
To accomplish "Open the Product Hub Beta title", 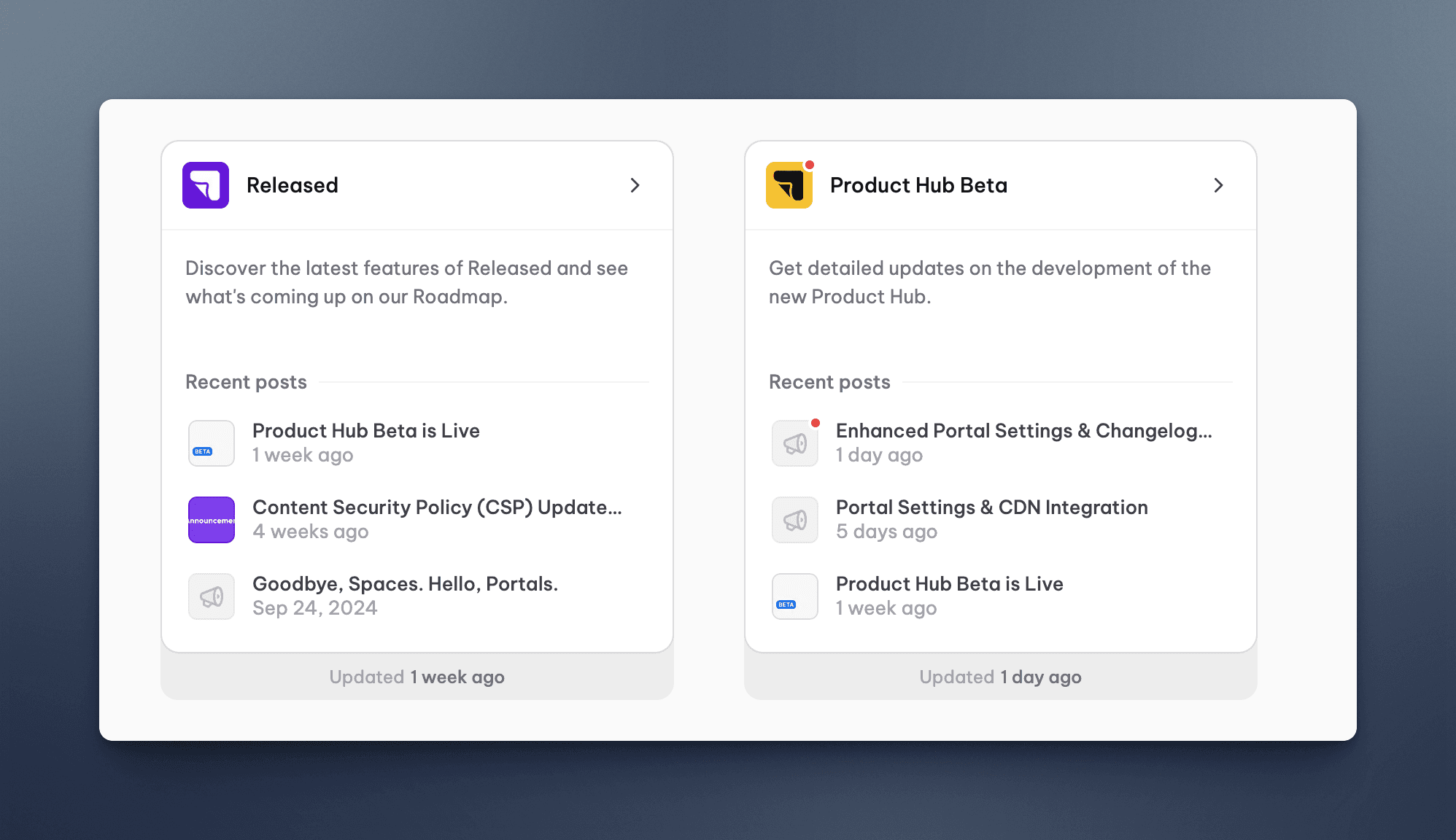I will 919,185.
